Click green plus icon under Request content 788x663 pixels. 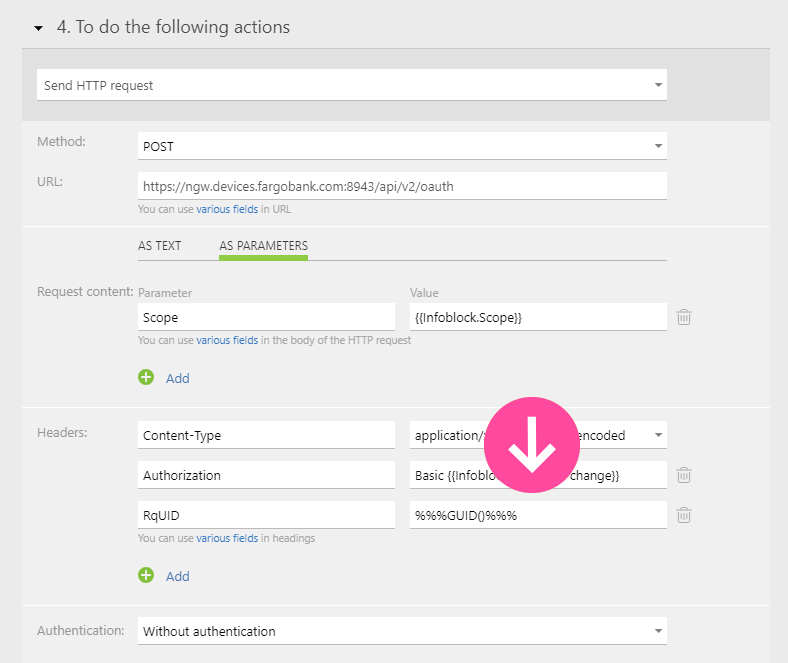click(x=147, y=378)
